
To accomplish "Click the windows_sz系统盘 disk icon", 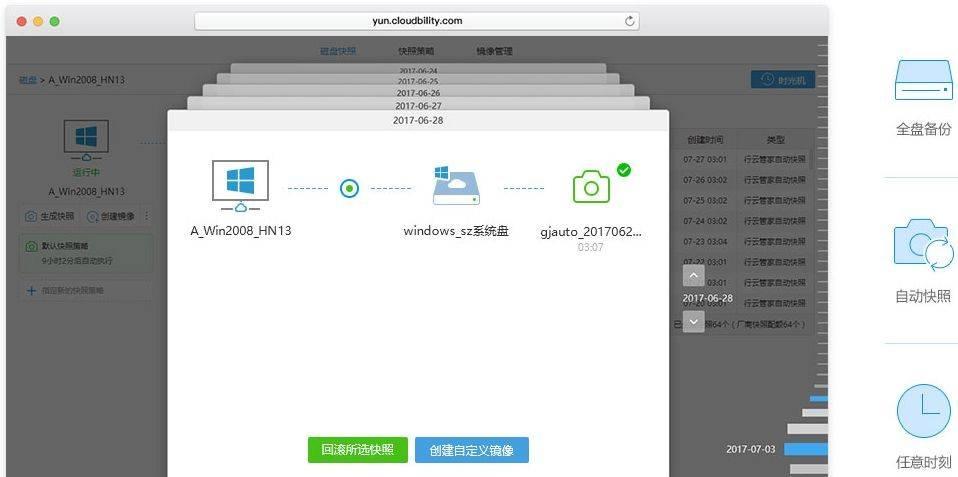I will coord(456,185).
